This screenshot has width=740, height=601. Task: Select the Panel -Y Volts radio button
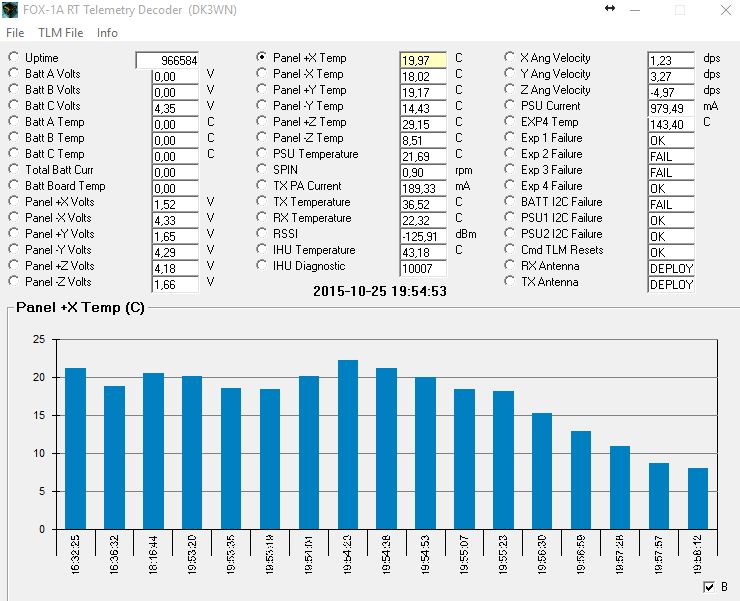point(14,249)
